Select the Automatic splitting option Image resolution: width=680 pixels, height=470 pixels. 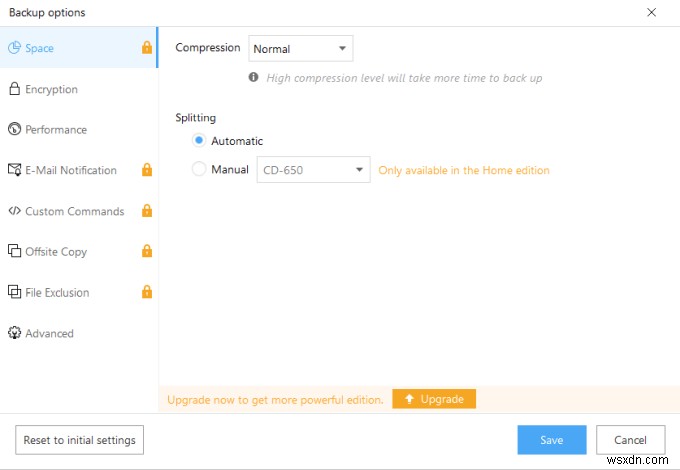point(199,141)
